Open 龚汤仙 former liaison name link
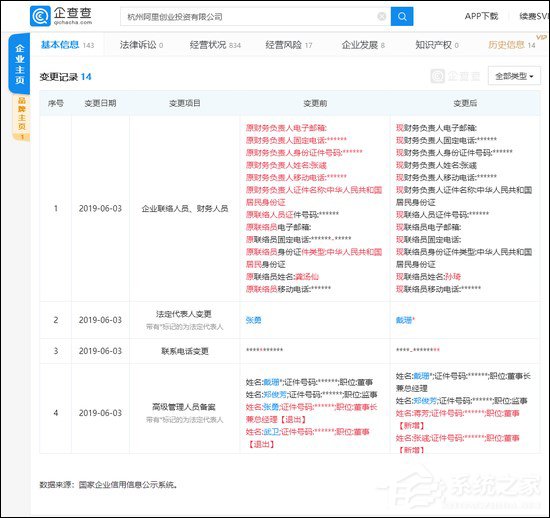550x518 pixels. pyautogui.click(x=307, y=277)
